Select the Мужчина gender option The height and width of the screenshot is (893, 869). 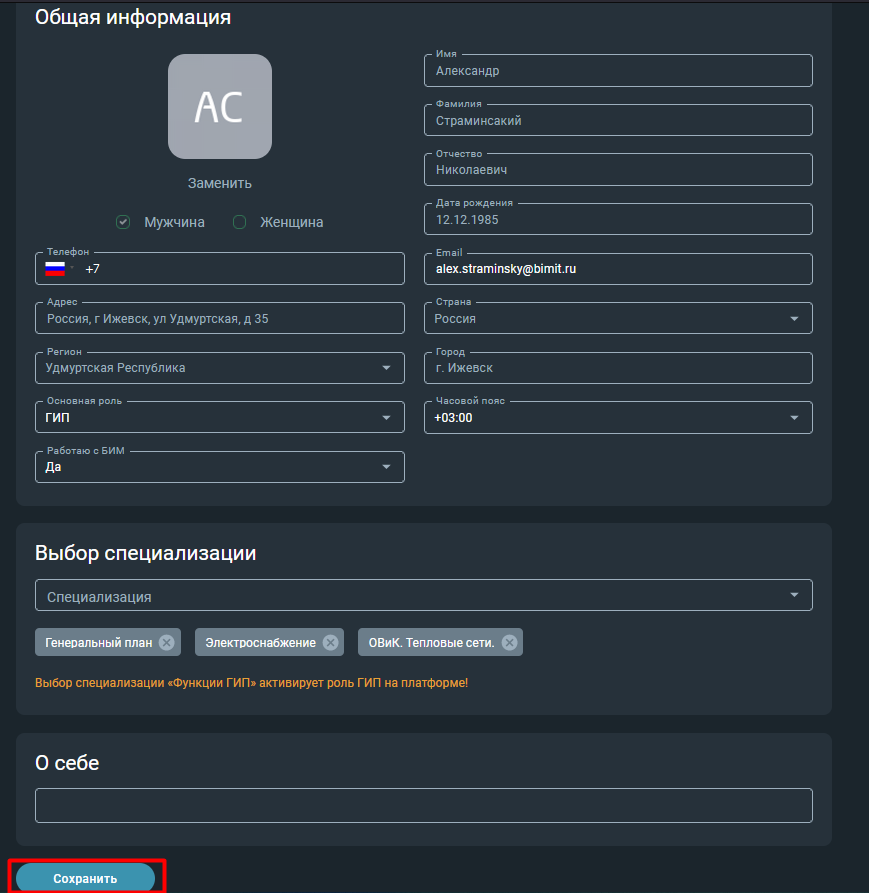pos(123,222)
